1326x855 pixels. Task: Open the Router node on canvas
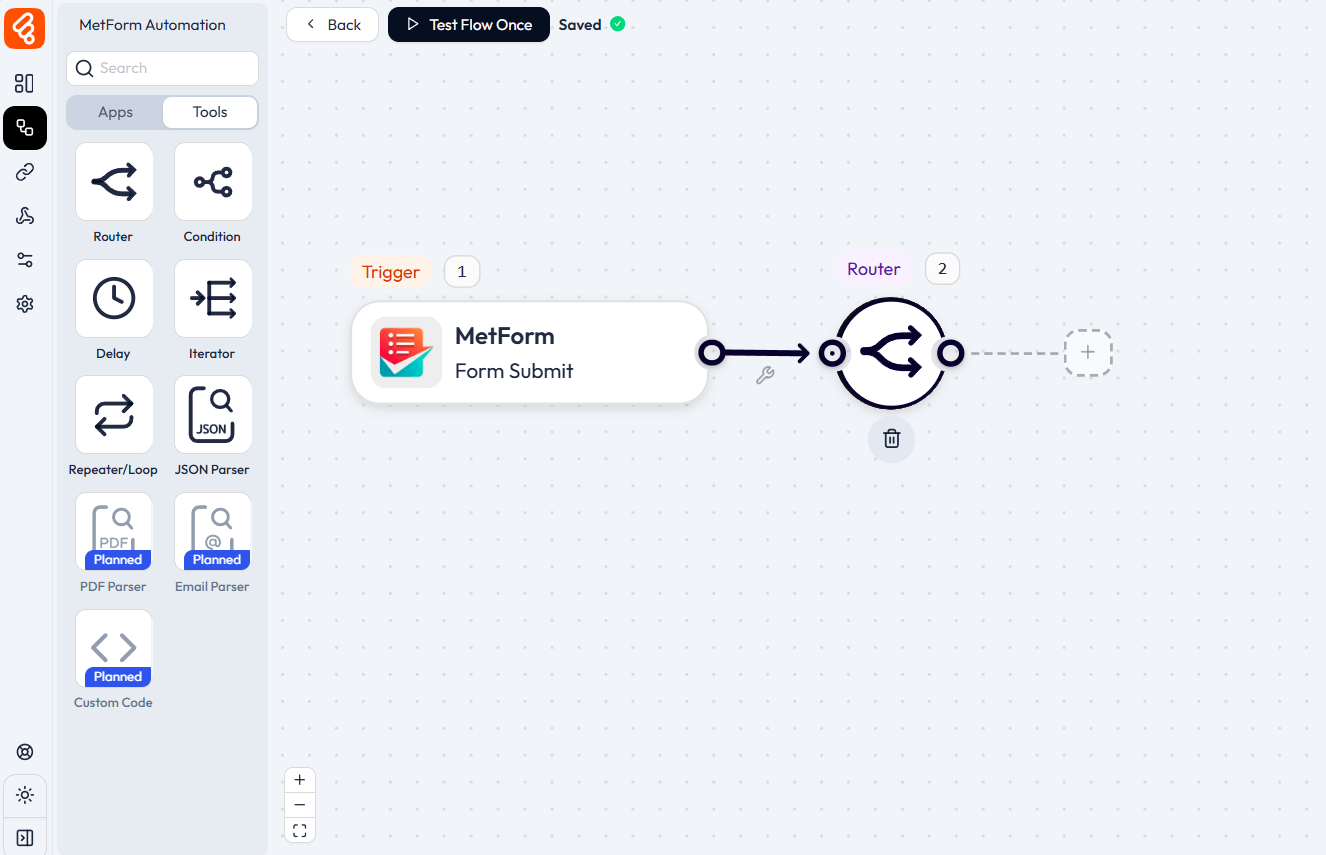(890, 353)
